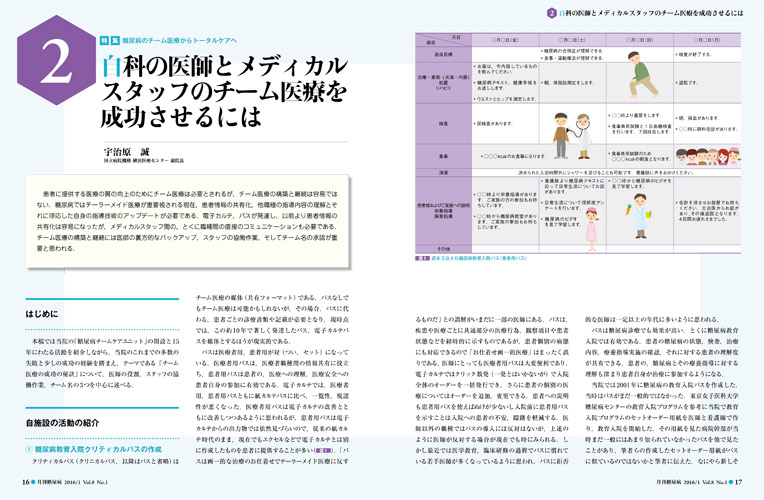This screenshot has height=500, width=764.
Task: Click the 達成目標 row label in the table
Action: tap(443, 55)
